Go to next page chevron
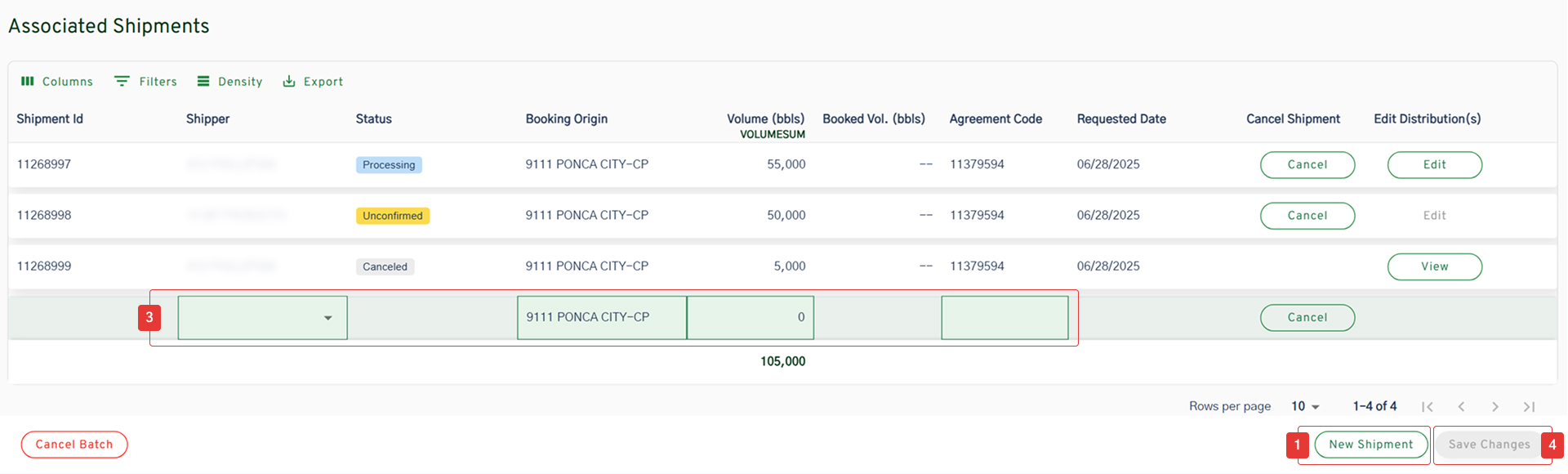 (x=1495, y=407)
